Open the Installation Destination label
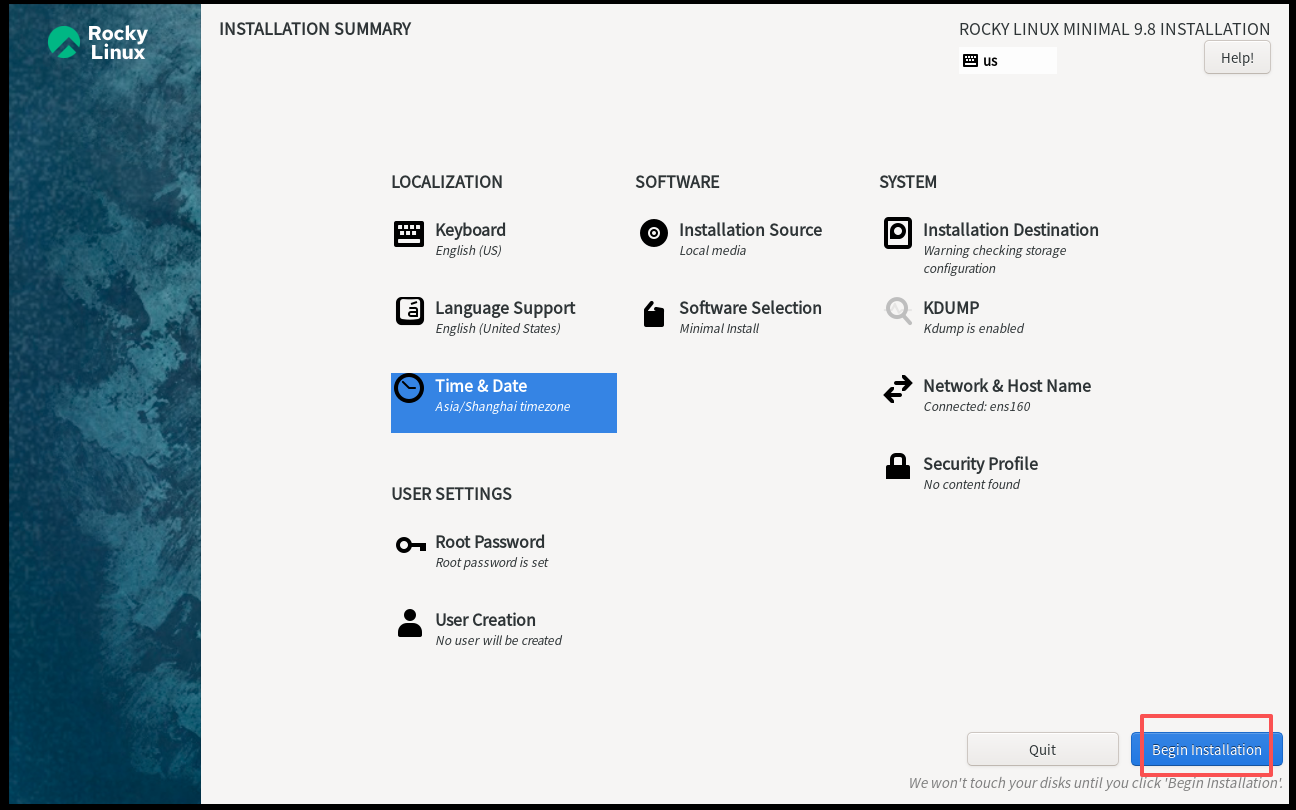 pos(1011,230)
